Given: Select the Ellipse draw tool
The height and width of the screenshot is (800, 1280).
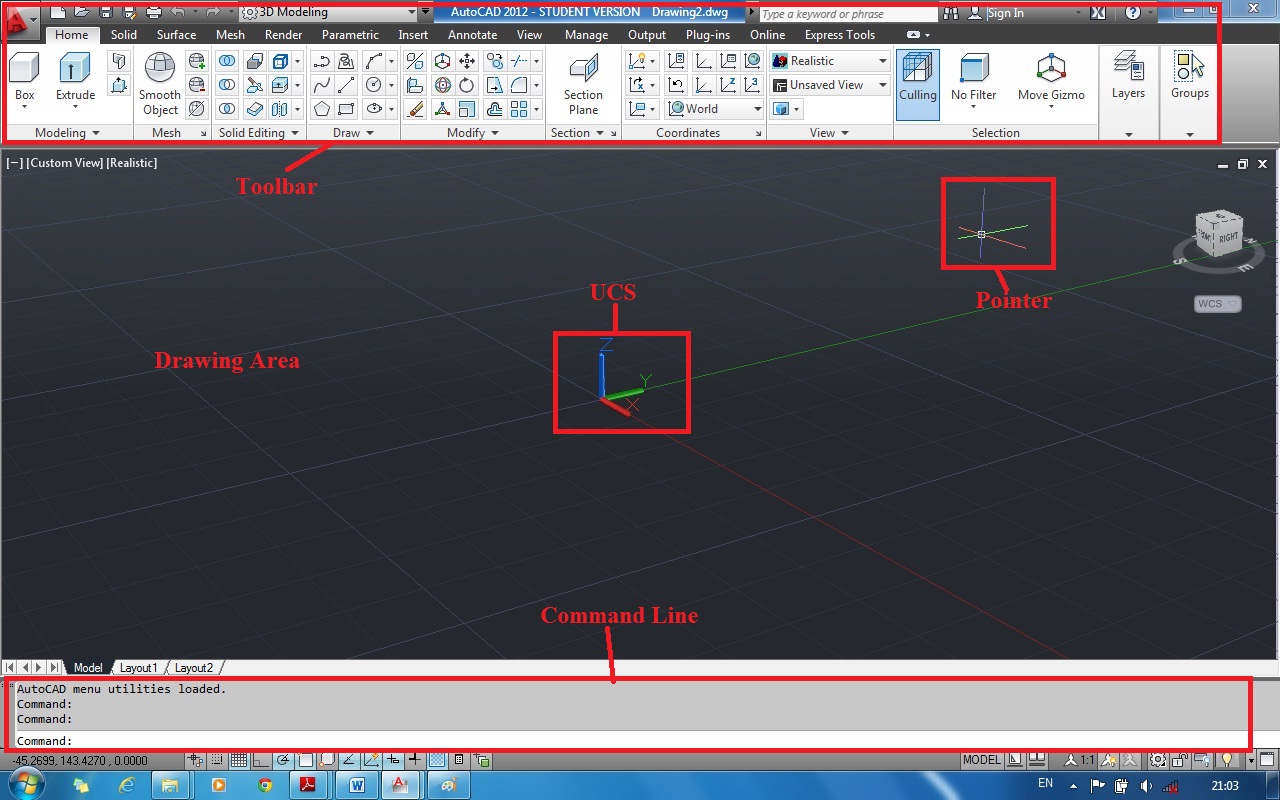Looking at the screenshot, I should pos(374,109).
